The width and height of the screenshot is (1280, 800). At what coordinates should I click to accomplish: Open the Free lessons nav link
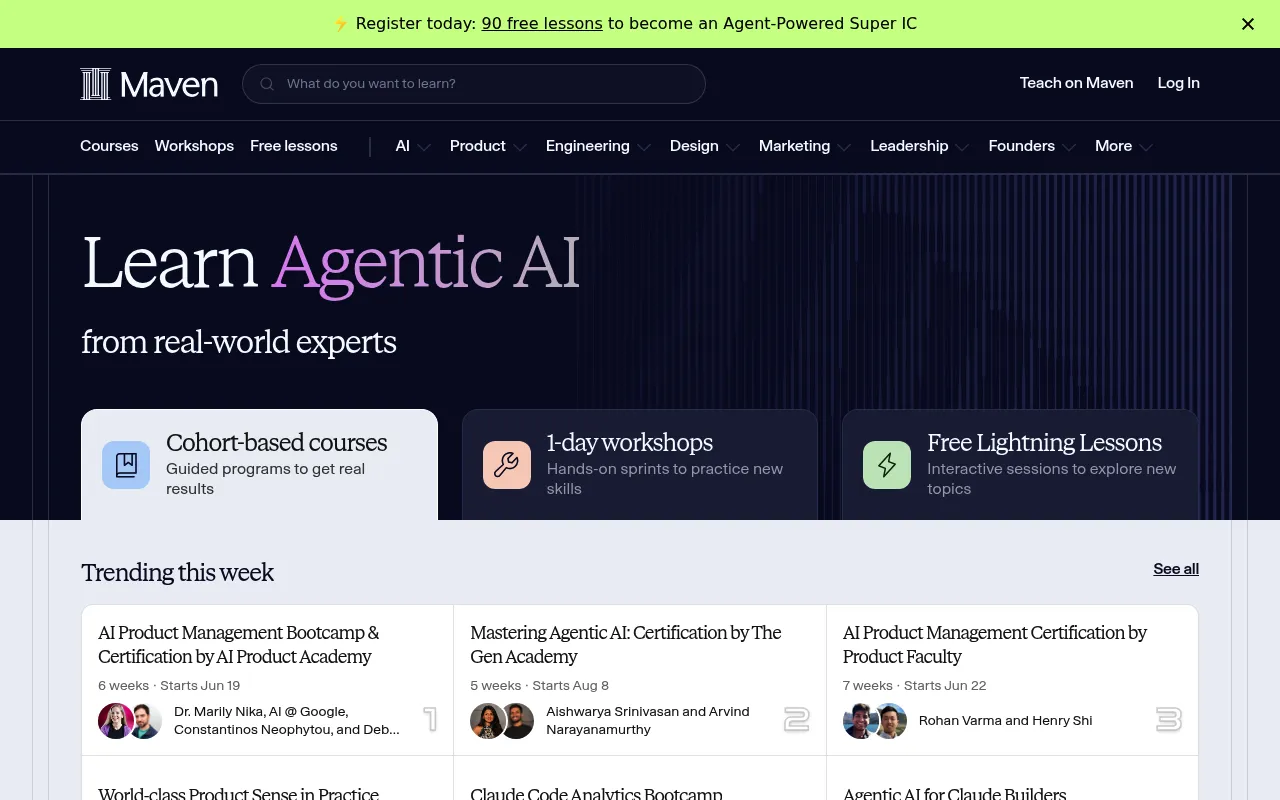coord(294,146)
